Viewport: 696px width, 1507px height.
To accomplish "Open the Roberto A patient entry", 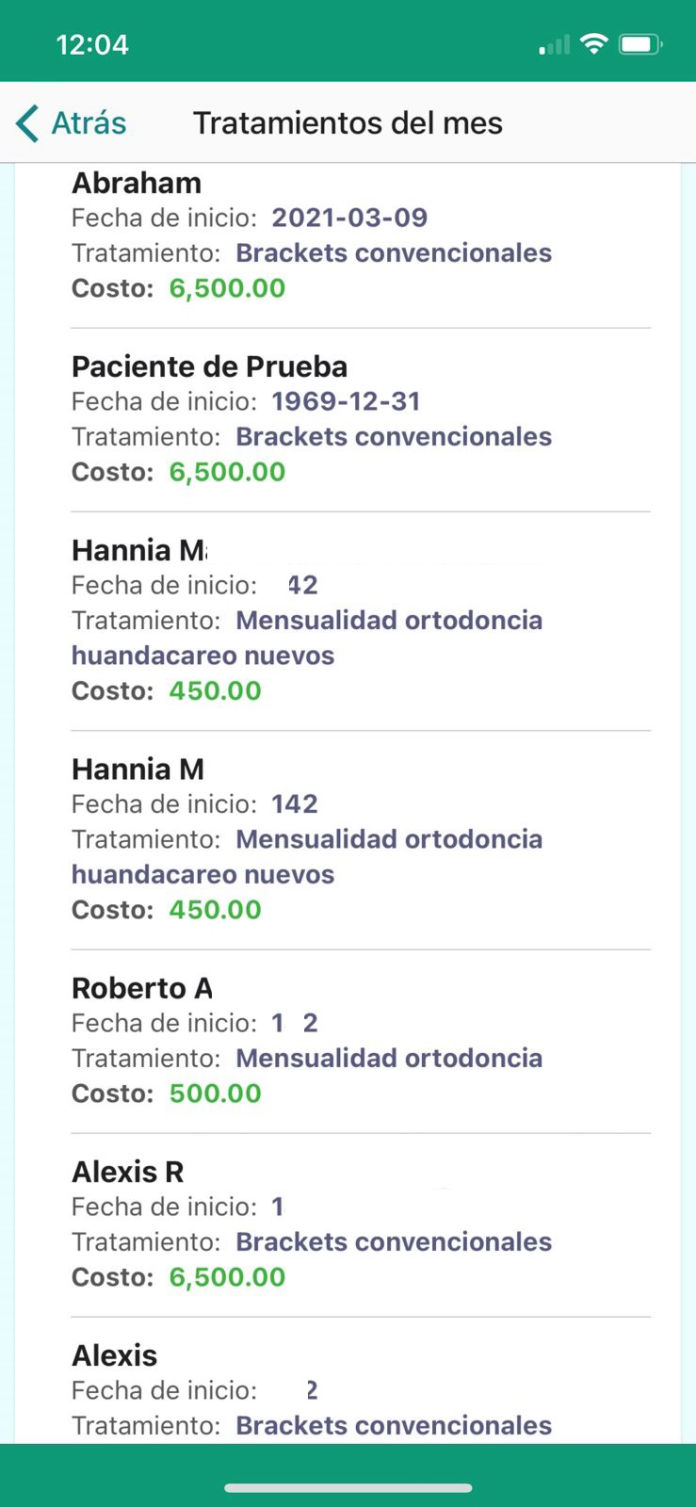I will [x=142, y=988].
